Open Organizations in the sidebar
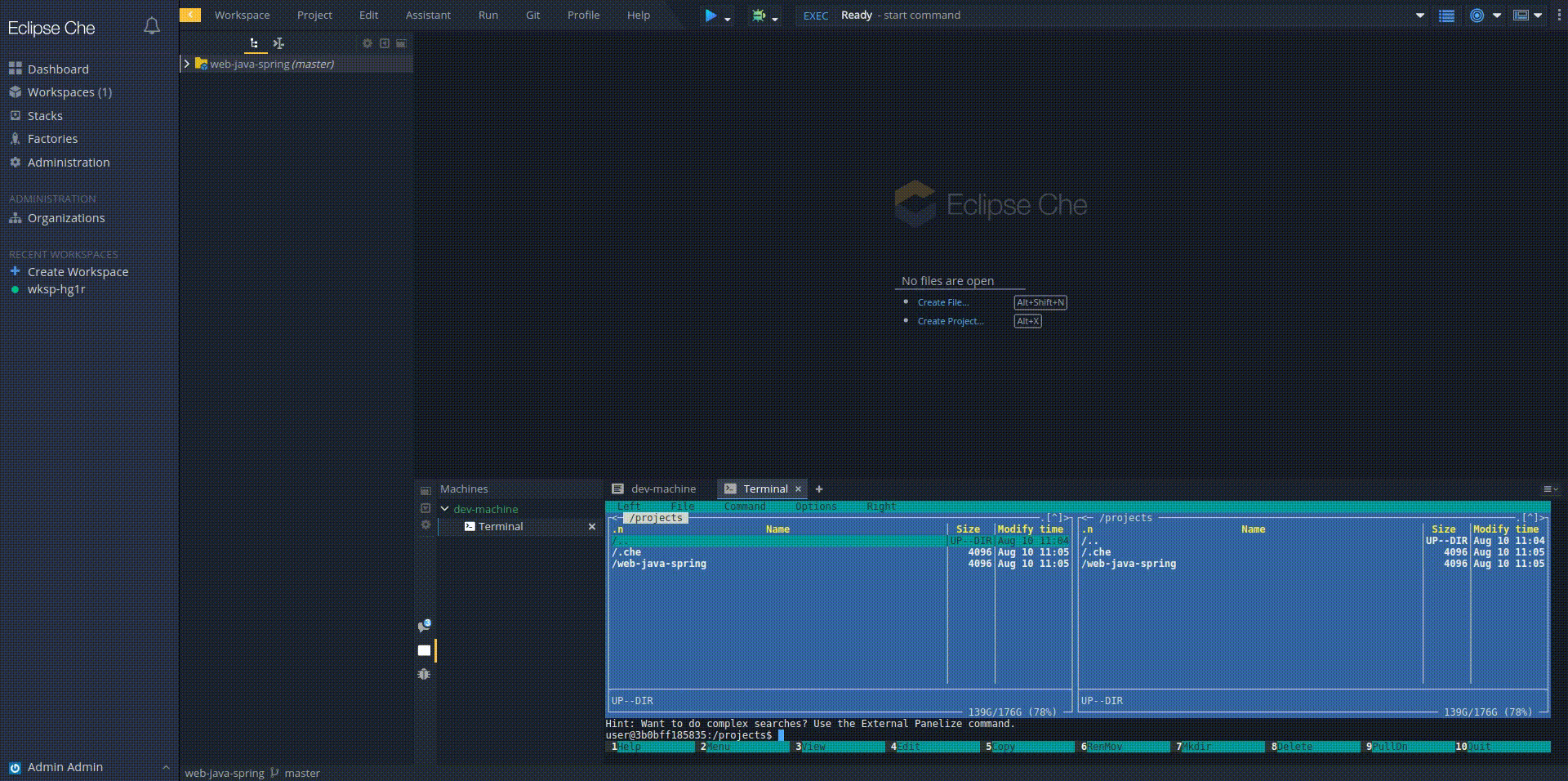Viewport: 1568px width, 781px height. coord(66,218)
